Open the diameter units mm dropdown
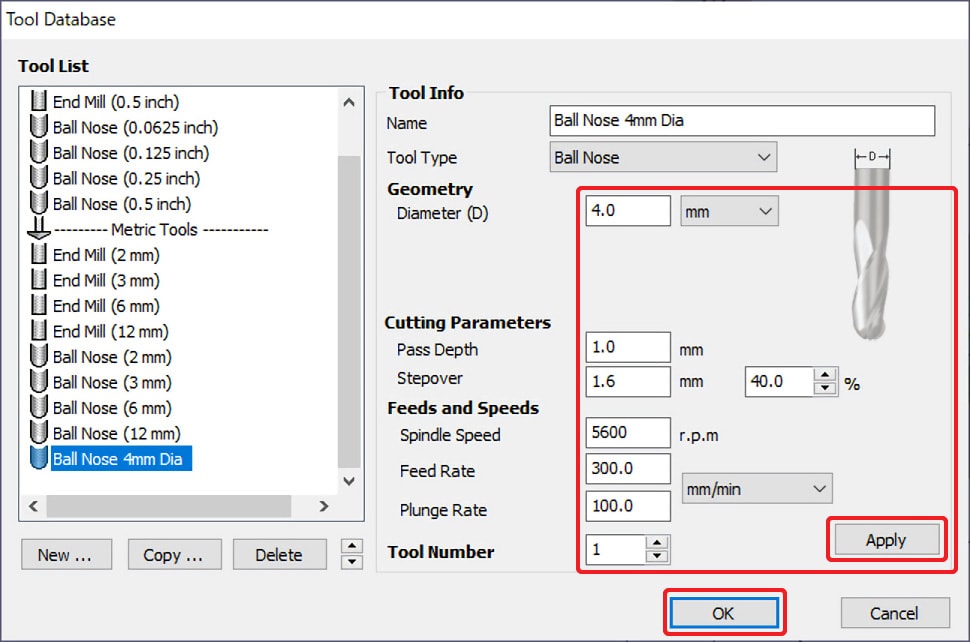Image resolution: width=970 pixels, height=642 pixels. point(728,212)
